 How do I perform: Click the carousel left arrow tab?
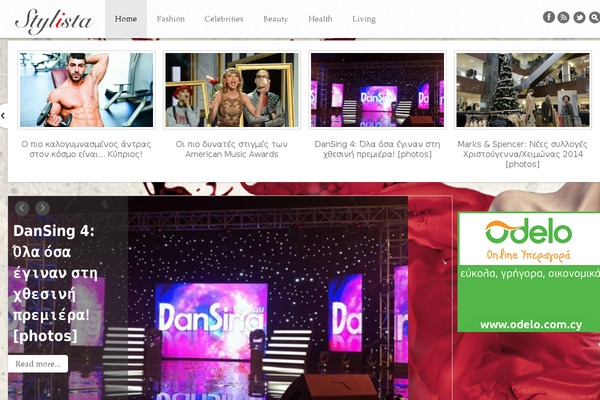pyautogui.click(x=3, y=115)
